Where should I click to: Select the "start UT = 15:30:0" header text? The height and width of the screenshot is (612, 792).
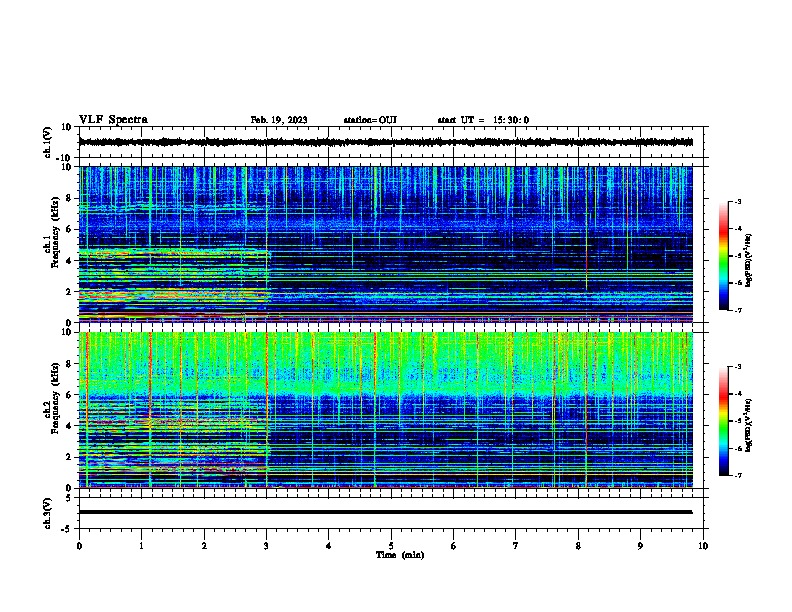click(x=483, y=120)
